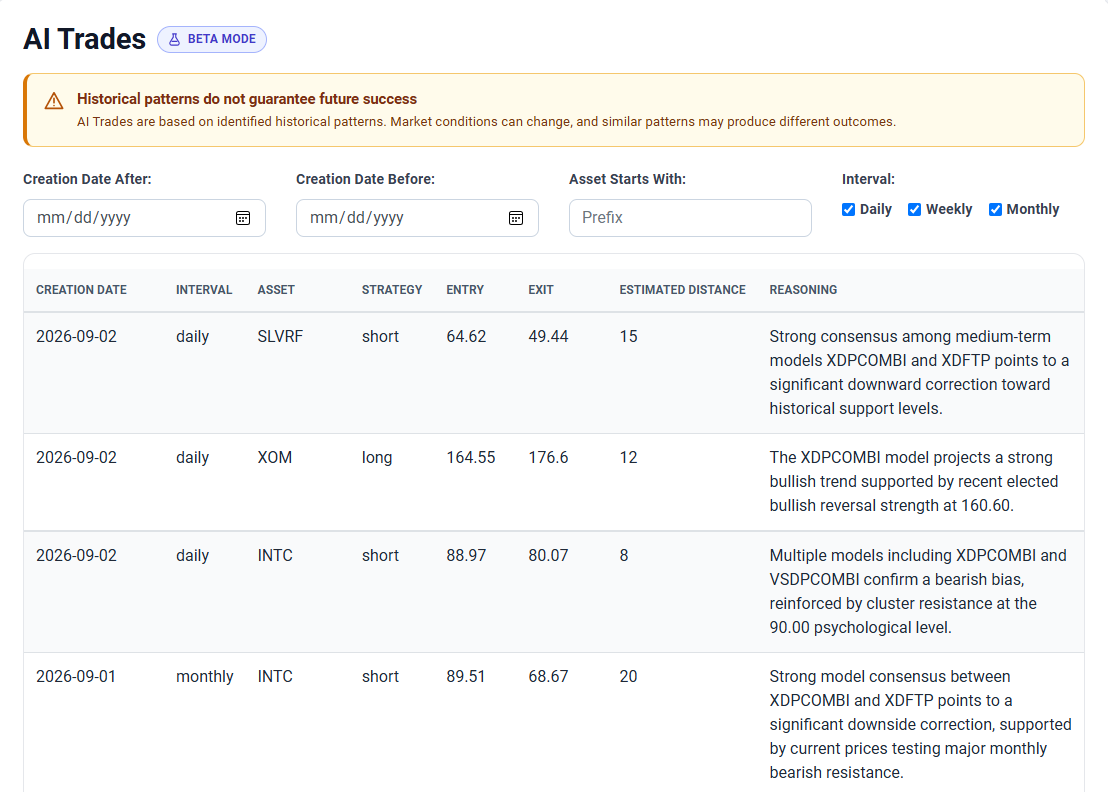
Task: Focus the Creation Date After date field
Action: coord(144,218)
